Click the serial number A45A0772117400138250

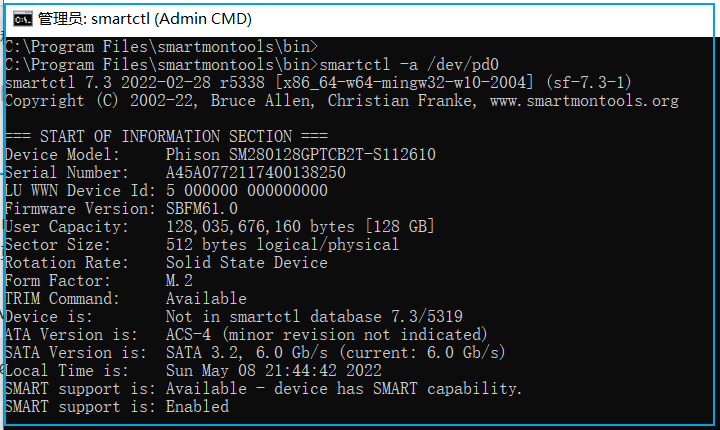point(255,172)
